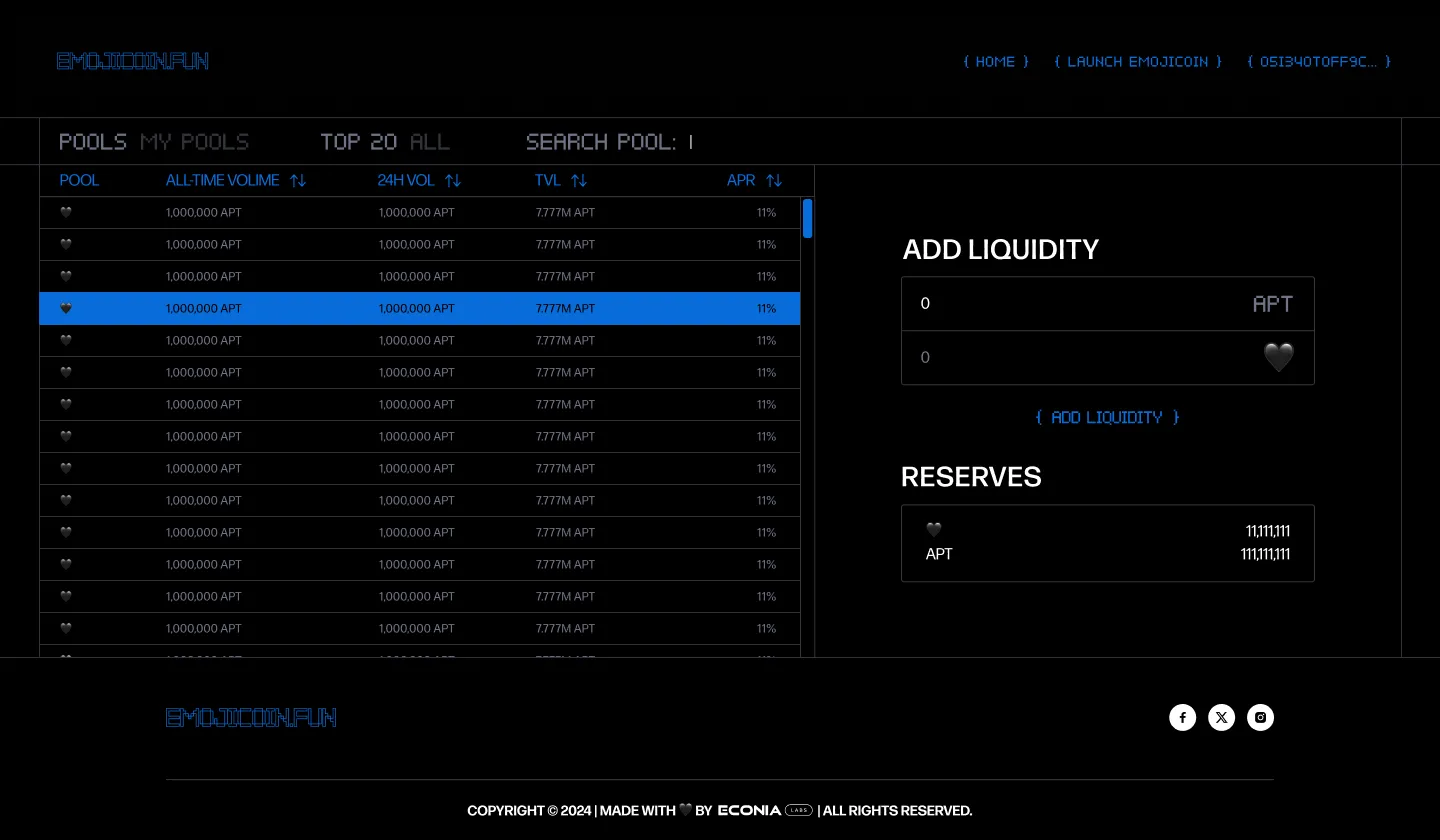
Task: Click the pool list scrollbar thumb
Action: click(807, 218)
